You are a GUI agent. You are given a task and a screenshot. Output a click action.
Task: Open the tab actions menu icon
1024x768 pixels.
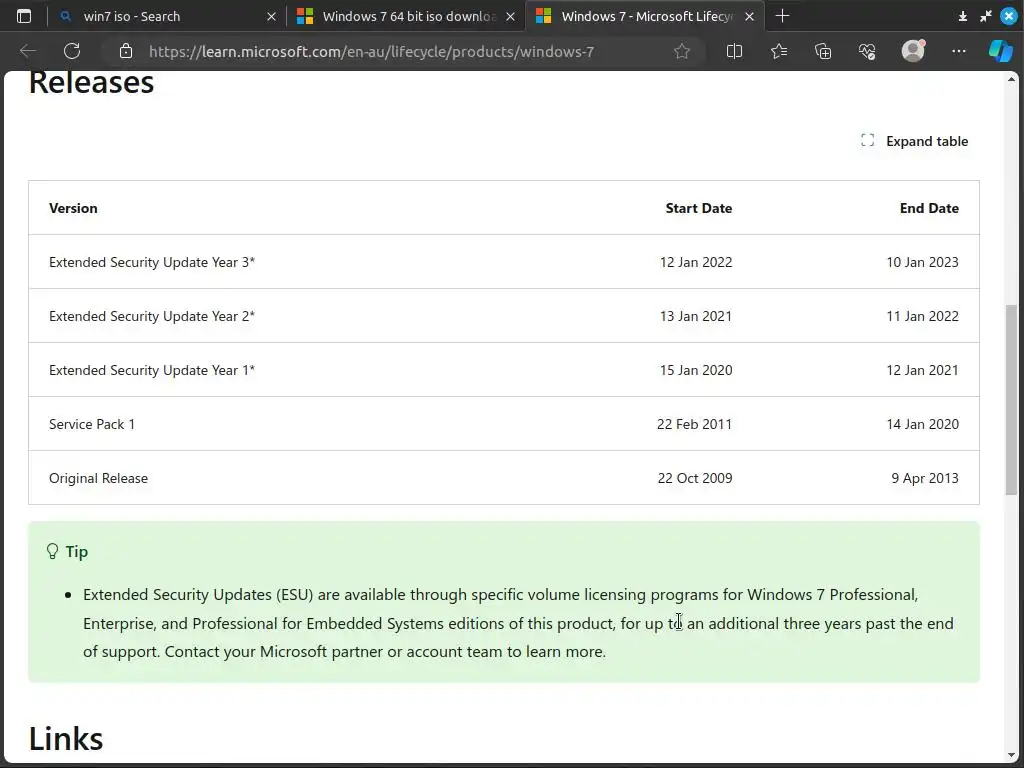pyautogui.click(x=24, y=16)
